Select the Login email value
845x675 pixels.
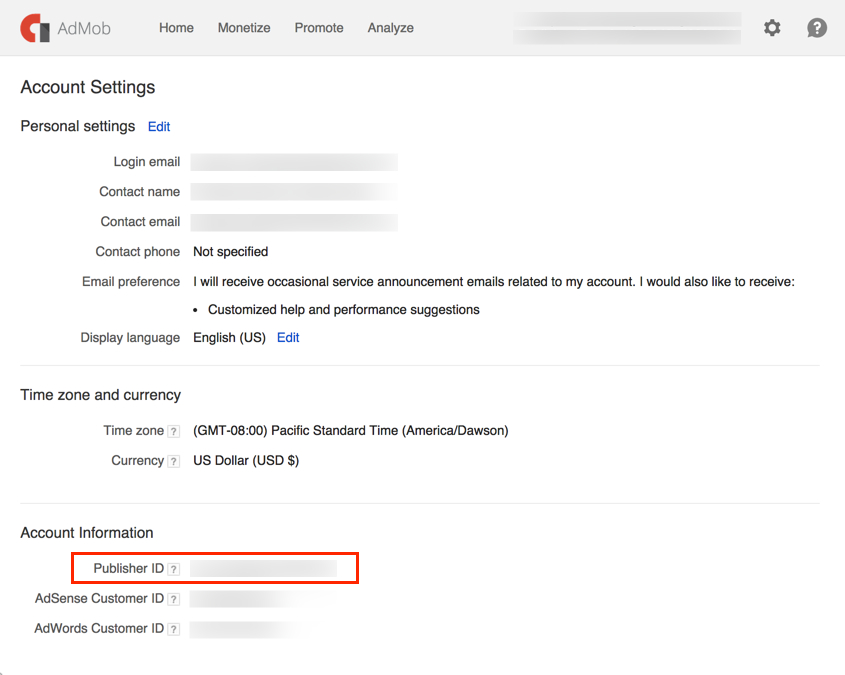(x=293, y=161)
